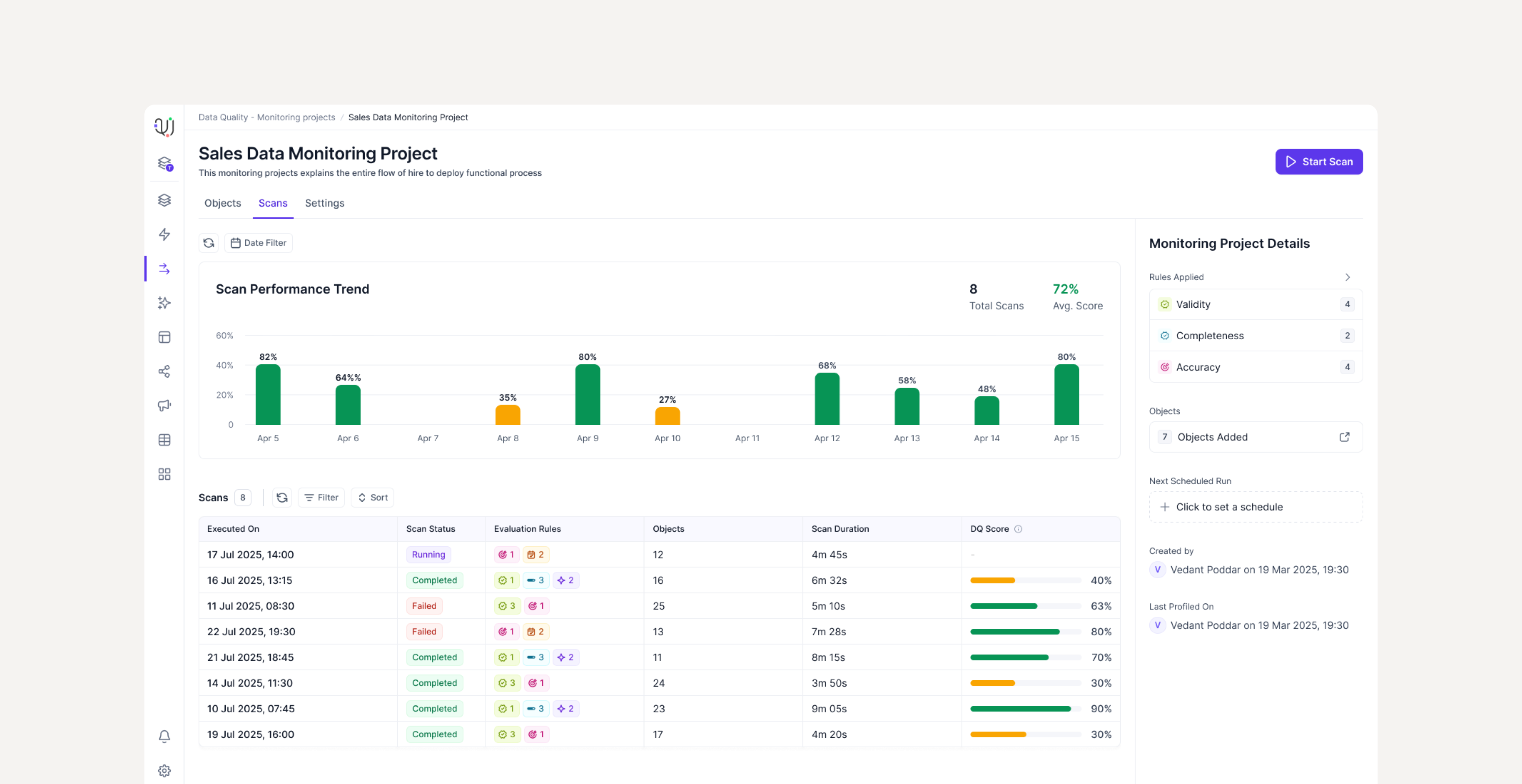Screen dimensions: 1522x784
Task: Select the 22 Jul 2025, 19:30 scan
Action: (659, 632)
